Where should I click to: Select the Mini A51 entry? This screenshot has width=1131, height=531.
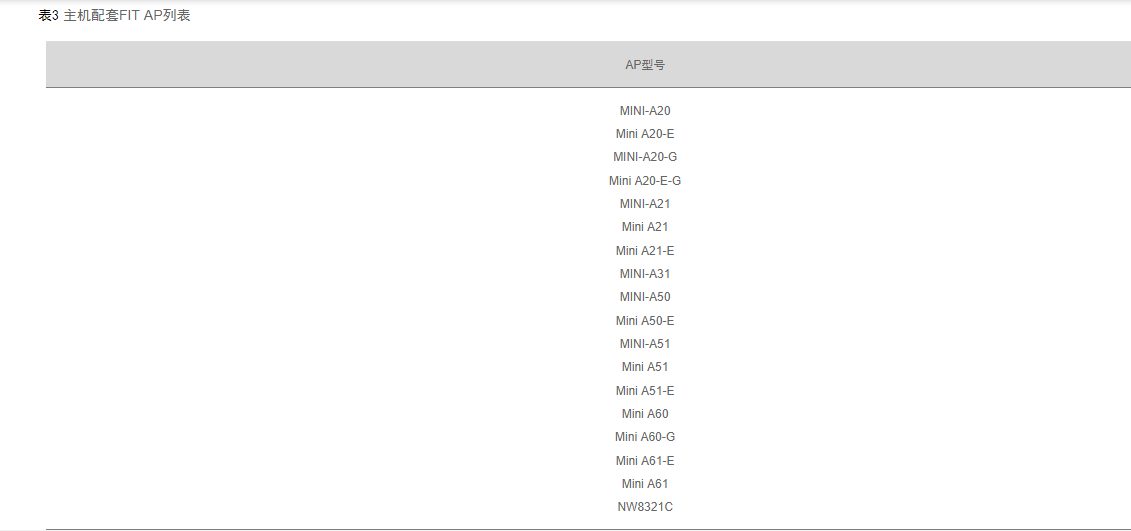click(645, 367)
